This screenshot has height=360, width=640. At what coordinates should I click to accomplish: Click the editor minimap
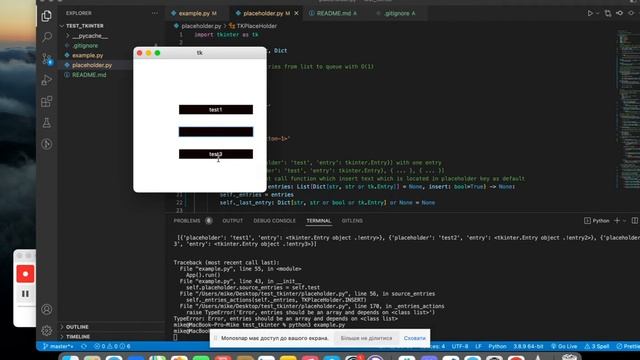coord(628,110)
